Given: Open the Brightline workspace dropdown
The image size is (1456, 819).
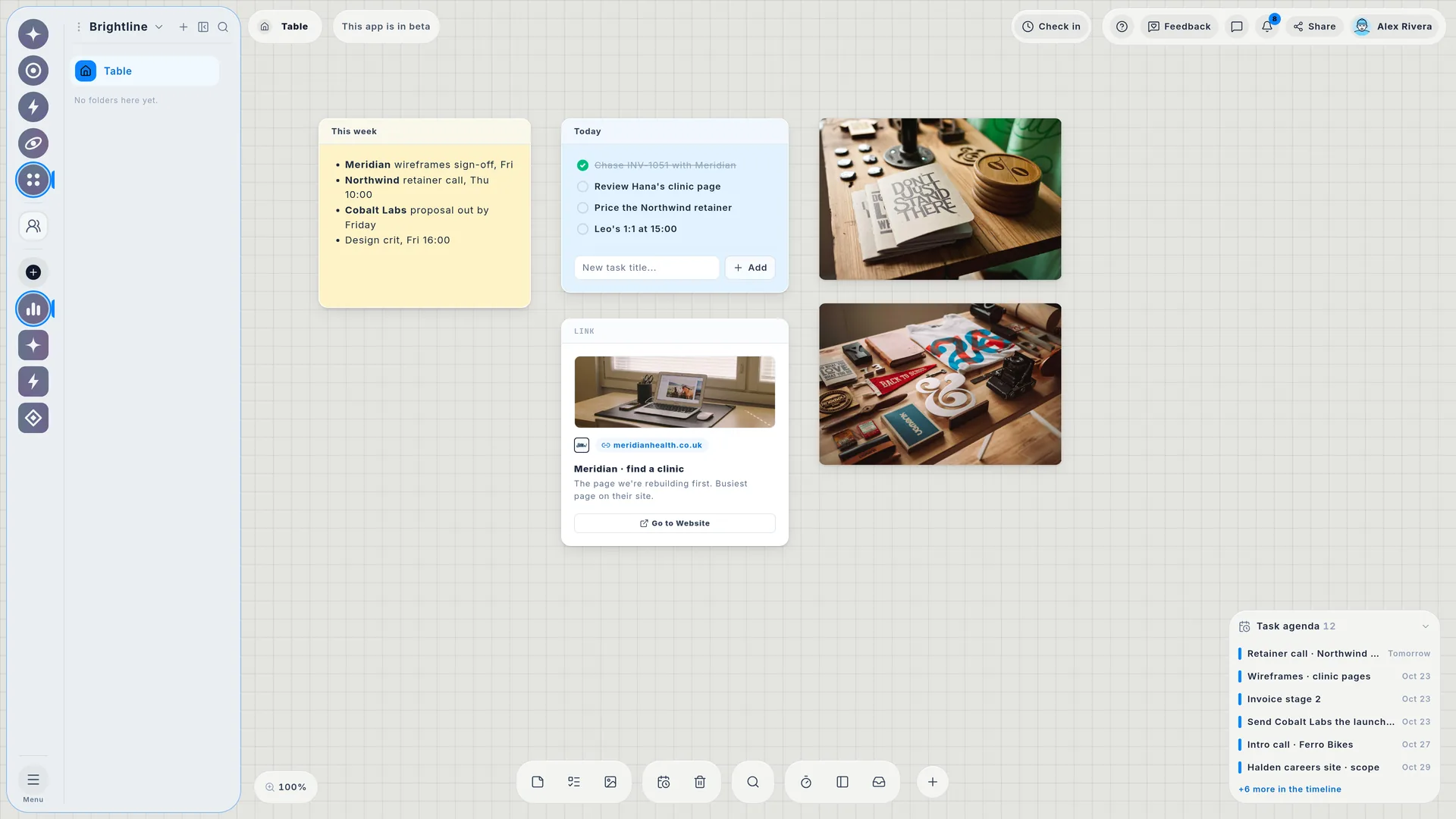Looking at the screenshot, I should tap(126, 27).
